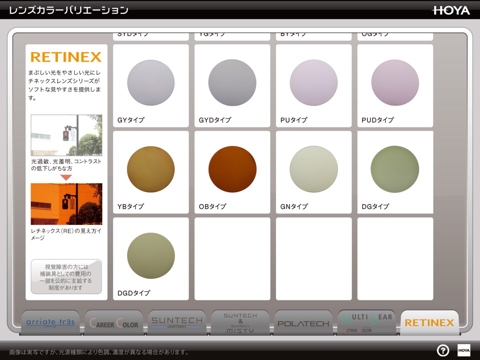Pick the YB type yellow-brown lens
This screenshot has height=360, width=480.
click(x=151, y=172)
